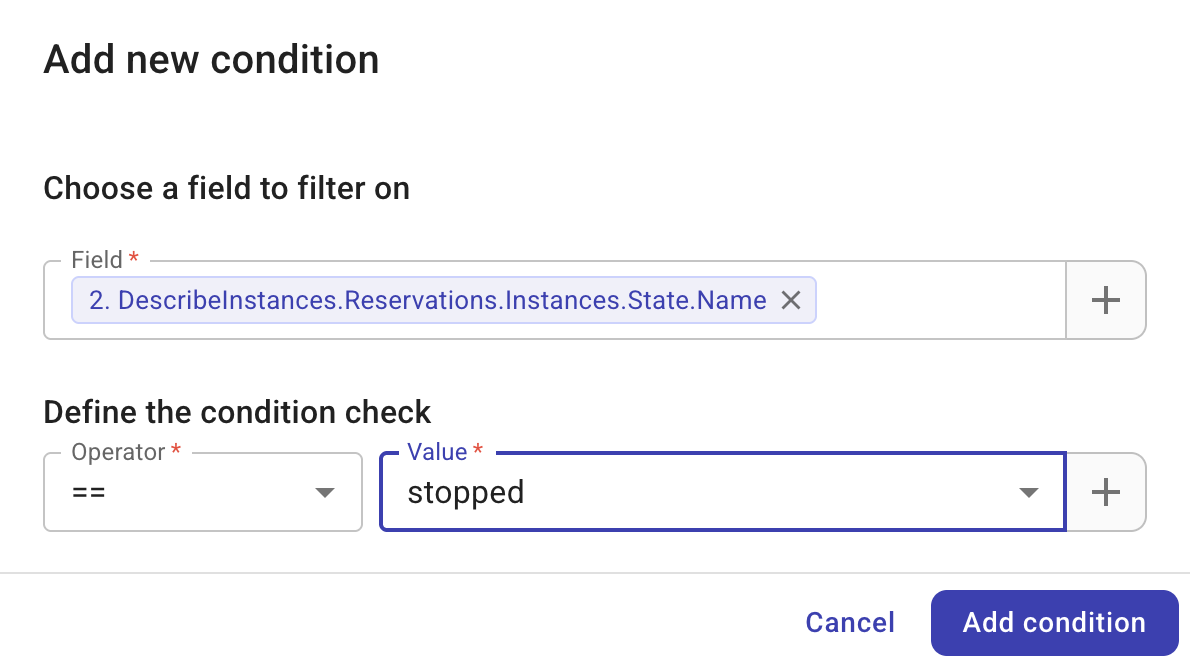Click the plus button beside Field box

click(x=1105, y=300)
